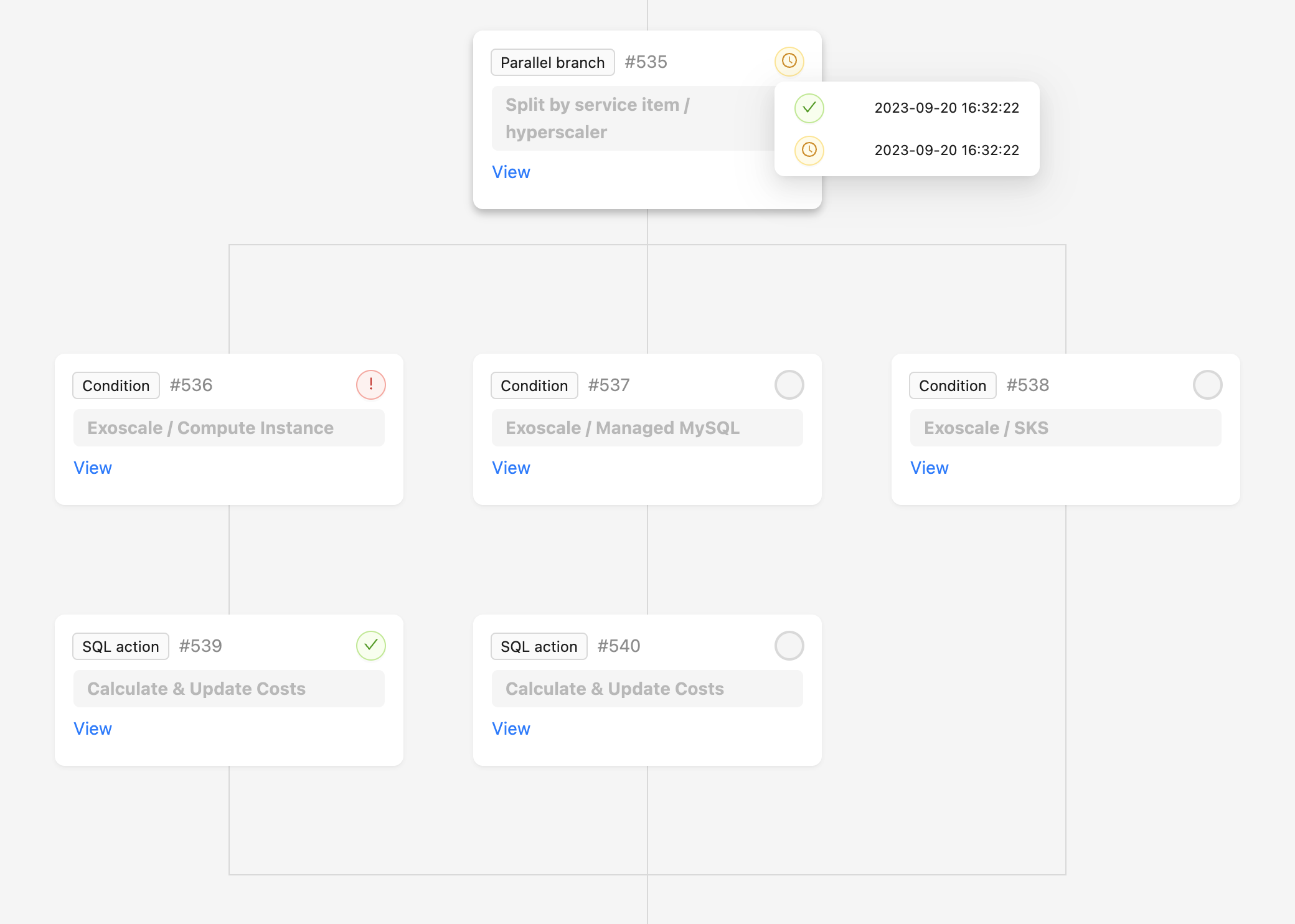Click the Calculate & Update Costs field on #539

pyautogui.click(x=228, y=689)
